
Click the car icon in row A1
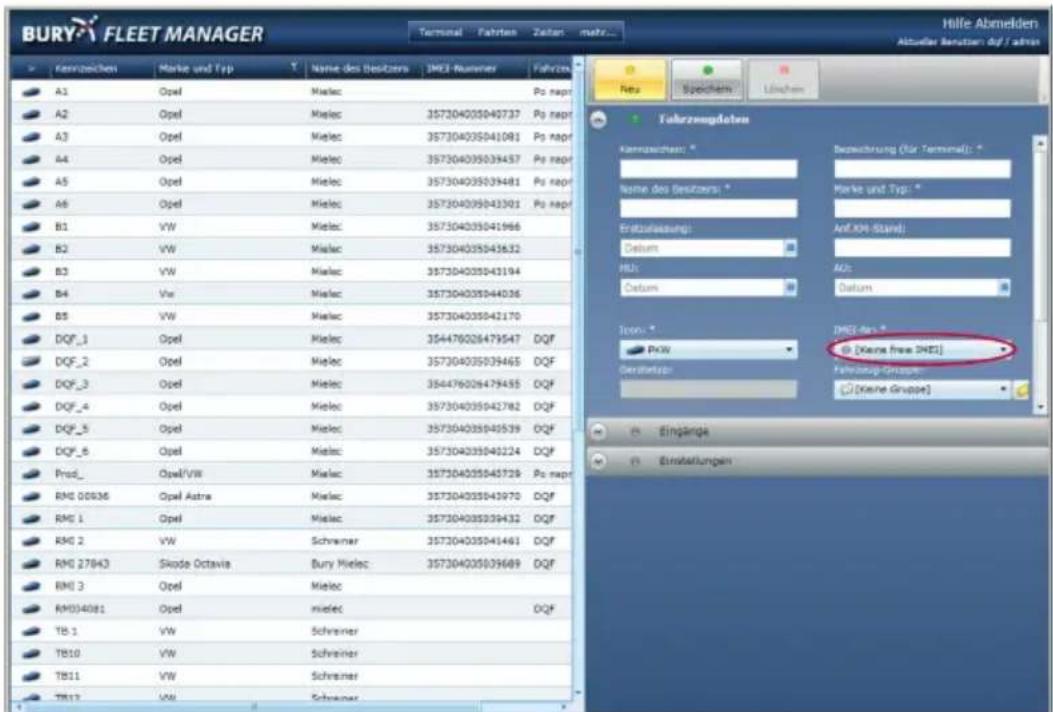(31, 92)
